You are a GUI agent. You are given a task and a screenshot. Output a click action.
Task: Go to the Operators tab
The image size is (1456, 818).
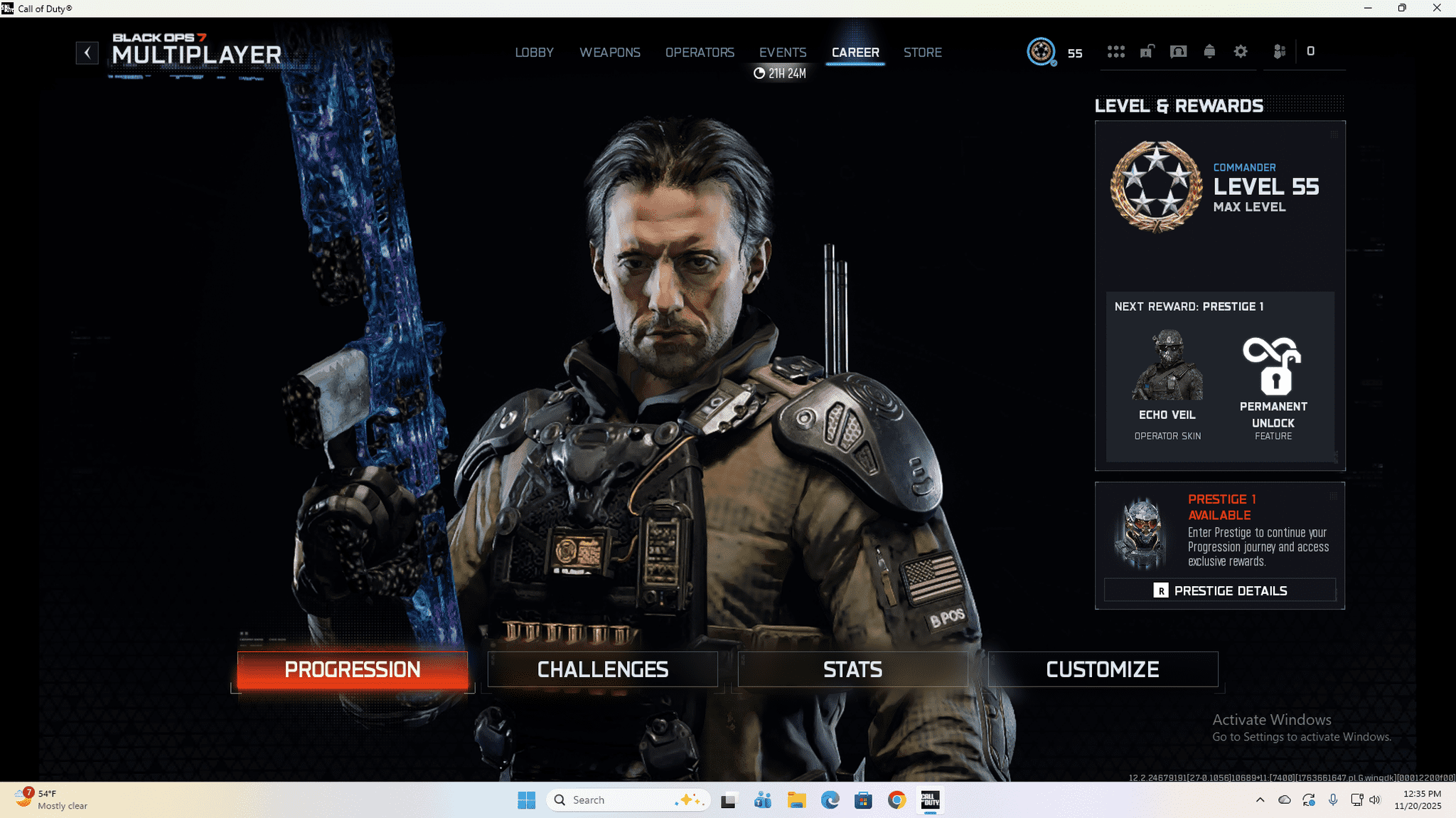[700, 53]
